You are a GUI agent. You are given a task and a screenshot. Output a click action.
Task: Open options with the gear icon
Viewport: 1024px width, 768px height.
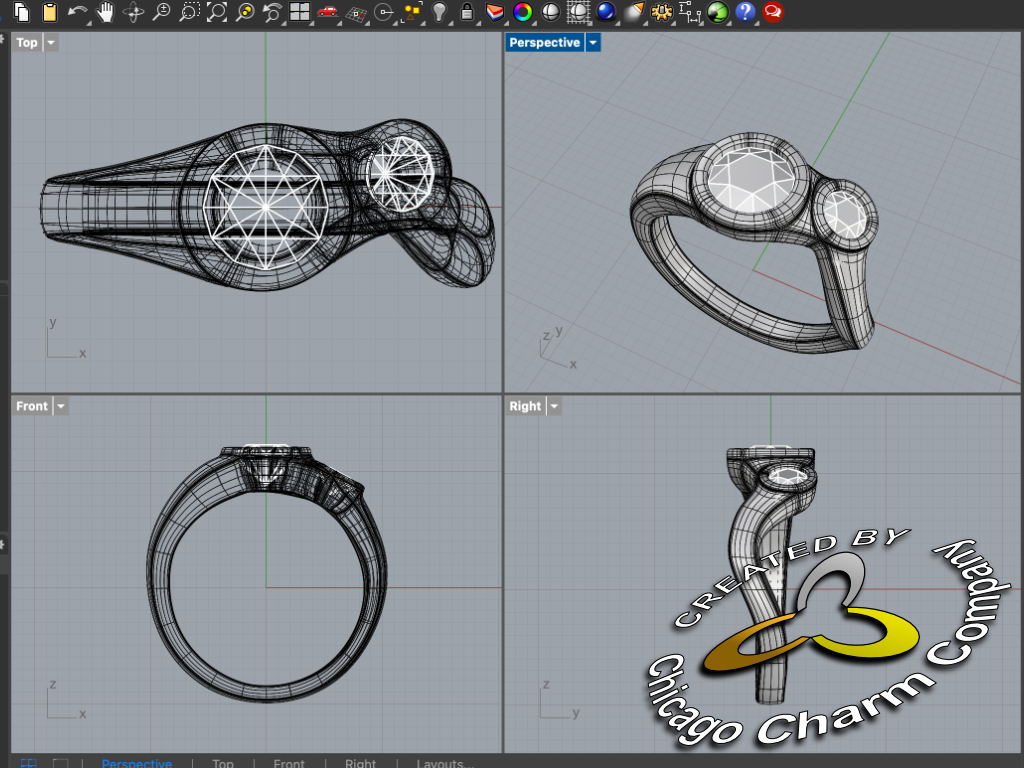point(660,12)
